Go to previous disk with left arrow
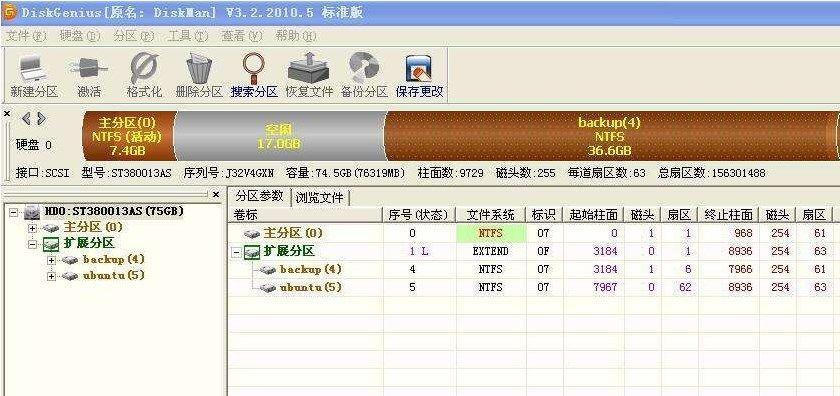 tap(26, 119)
